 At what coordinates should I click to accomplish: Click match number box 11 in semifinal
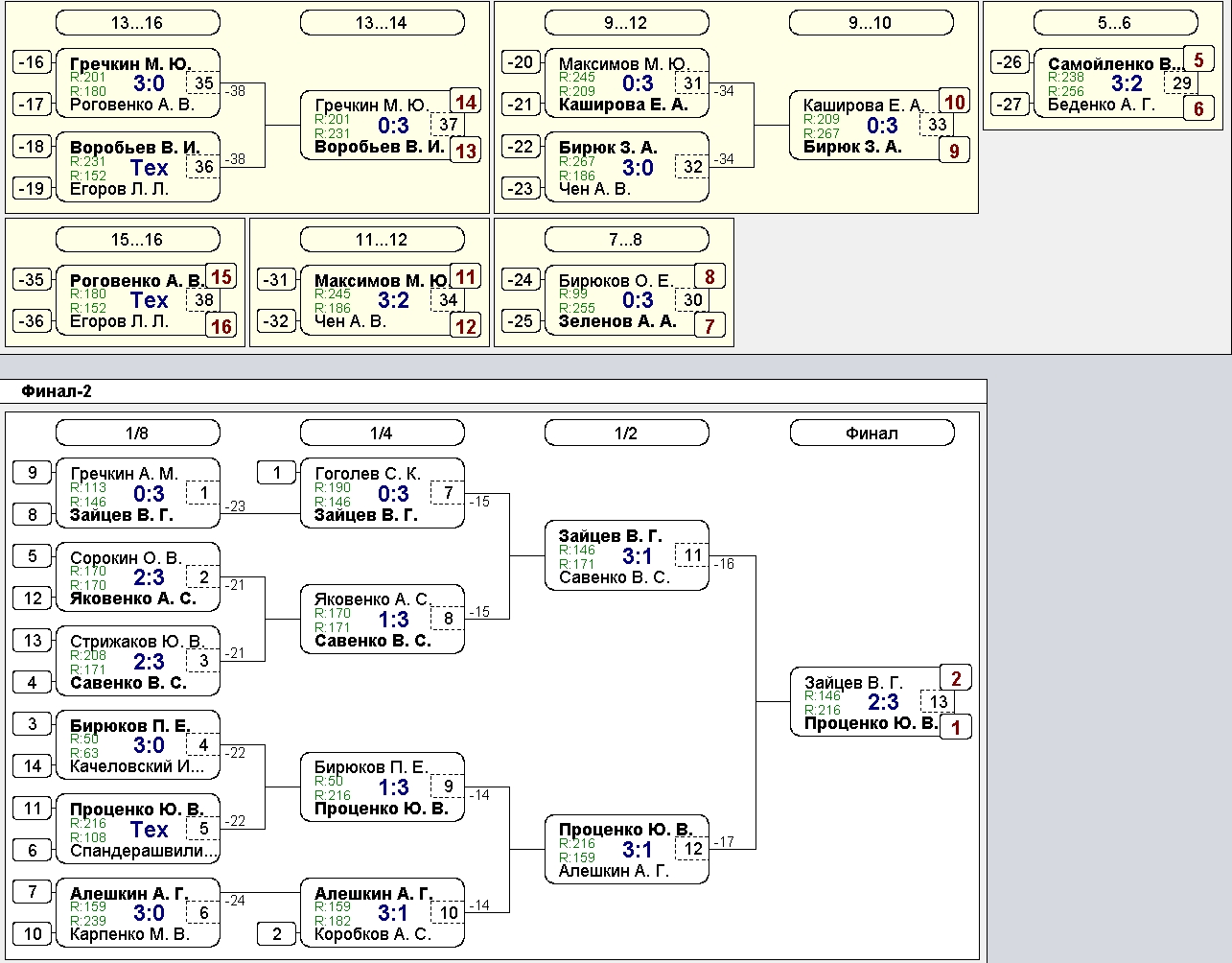(x=693, y=554)
